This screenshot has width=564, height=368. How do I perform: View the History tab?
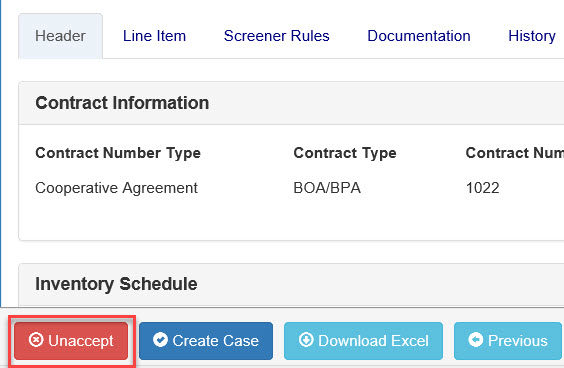pyautogui.click(x=532, y=36)
